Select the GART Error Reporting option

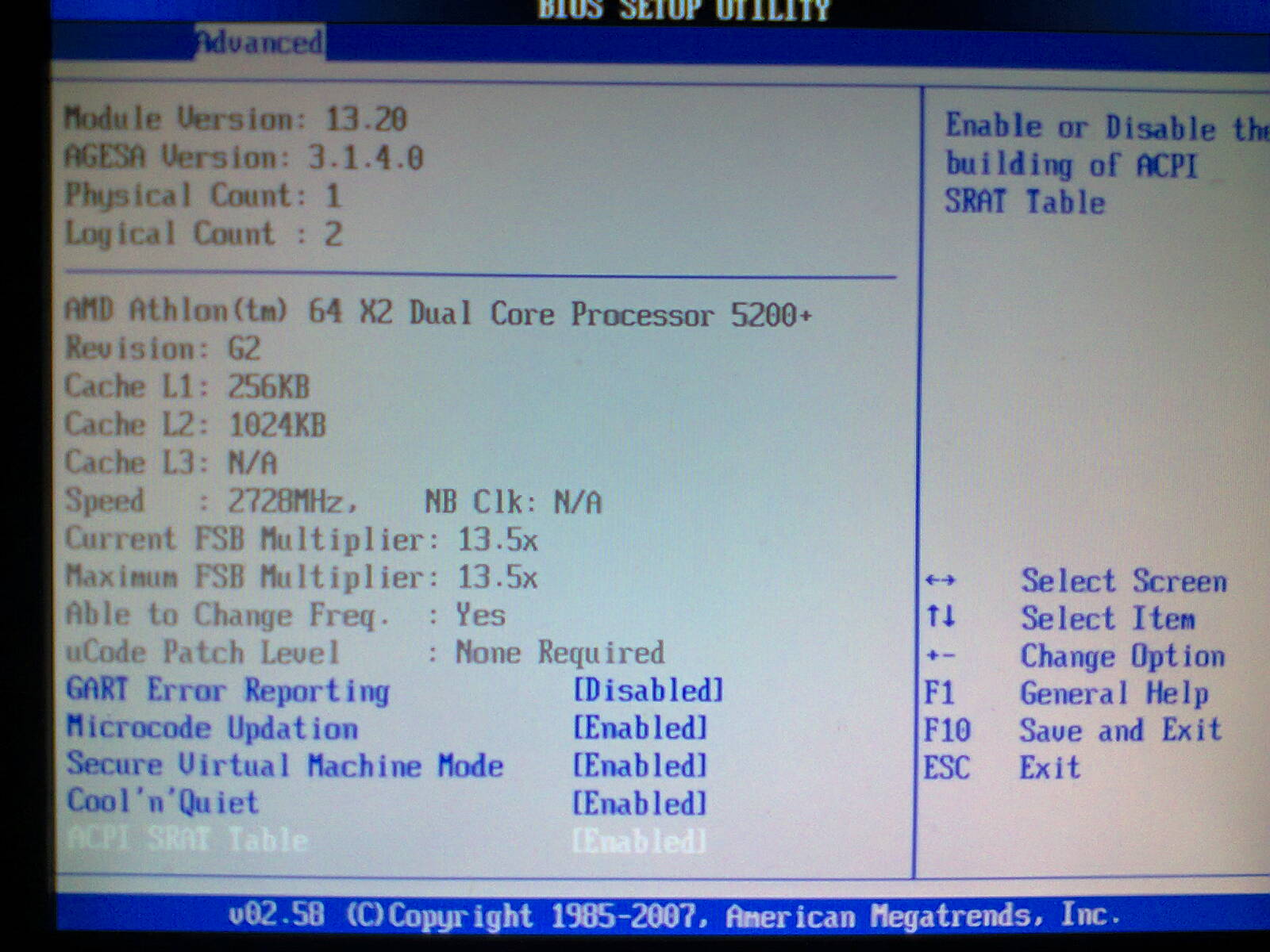pyautogui.click(x=228, y=689)
